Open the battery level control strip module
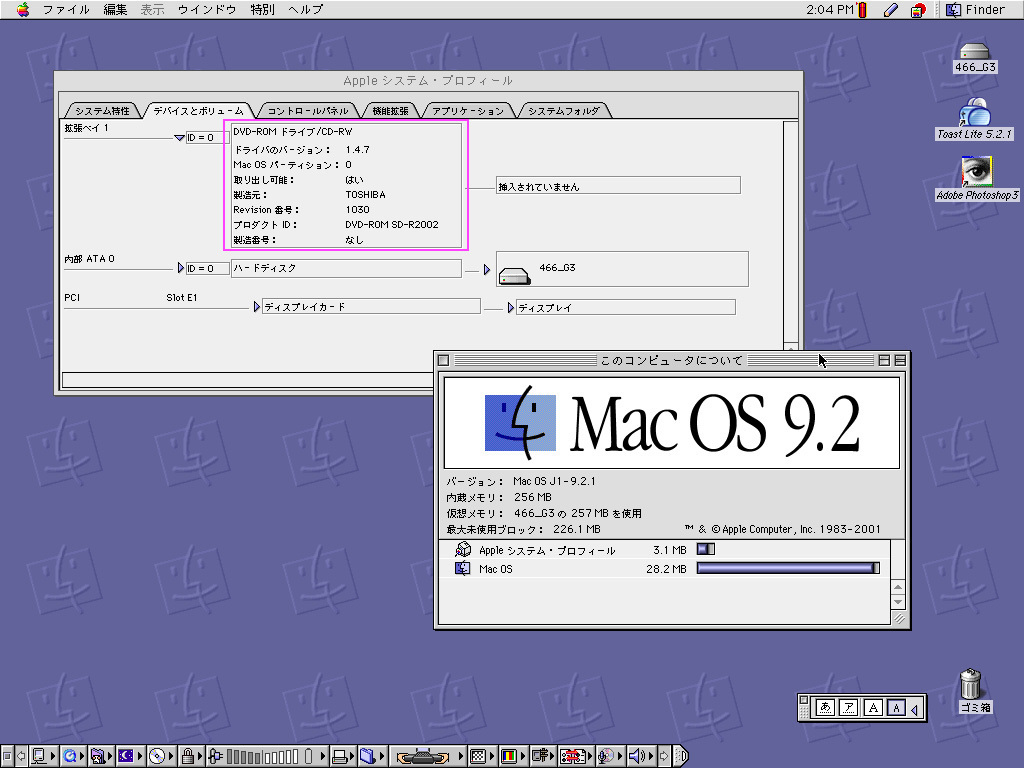Screen dimensions: 1024x768 tap(266, 756)
